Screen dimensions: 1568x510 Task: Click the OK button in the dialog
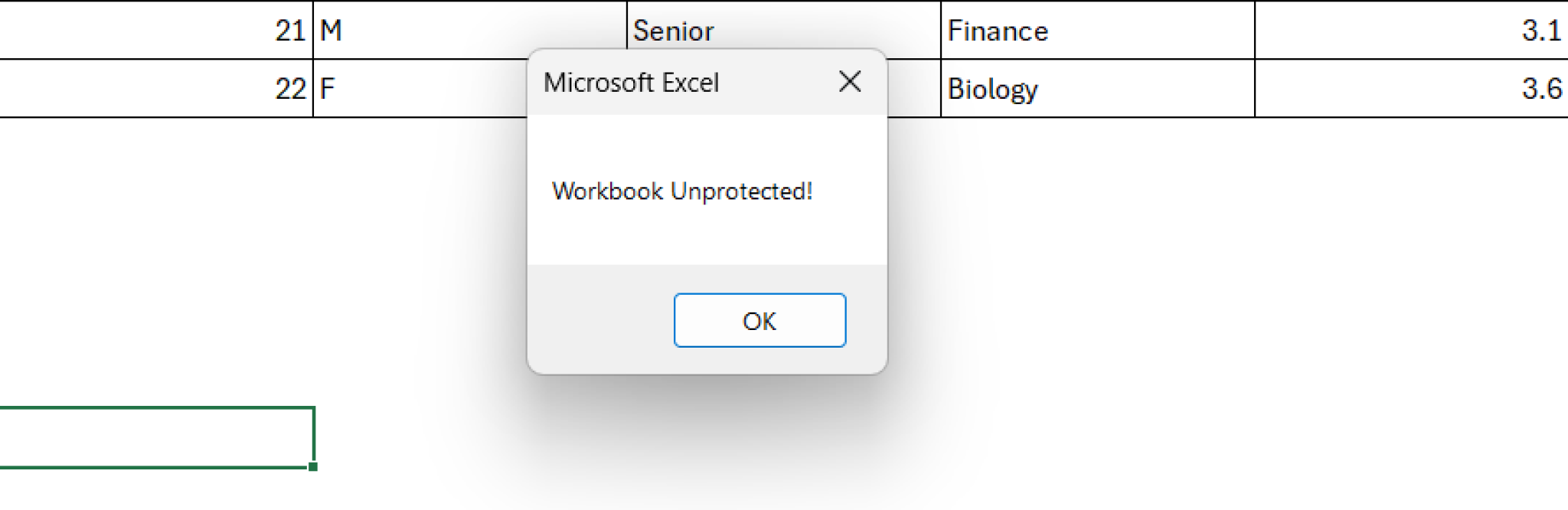759,320
